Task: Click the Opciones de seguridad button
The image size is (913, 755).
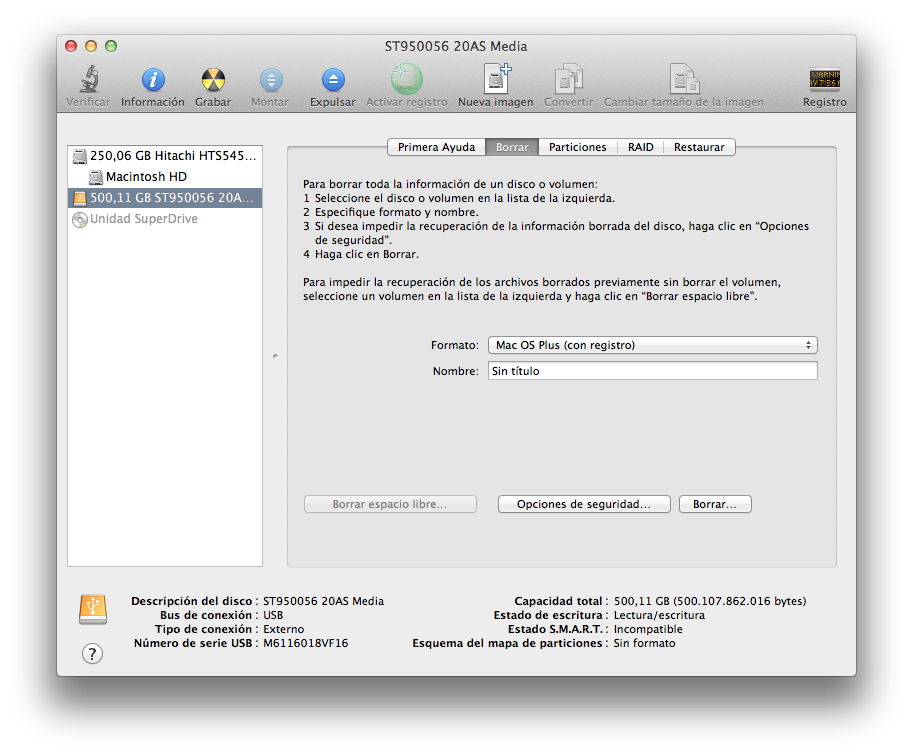Action: point(583,505)
